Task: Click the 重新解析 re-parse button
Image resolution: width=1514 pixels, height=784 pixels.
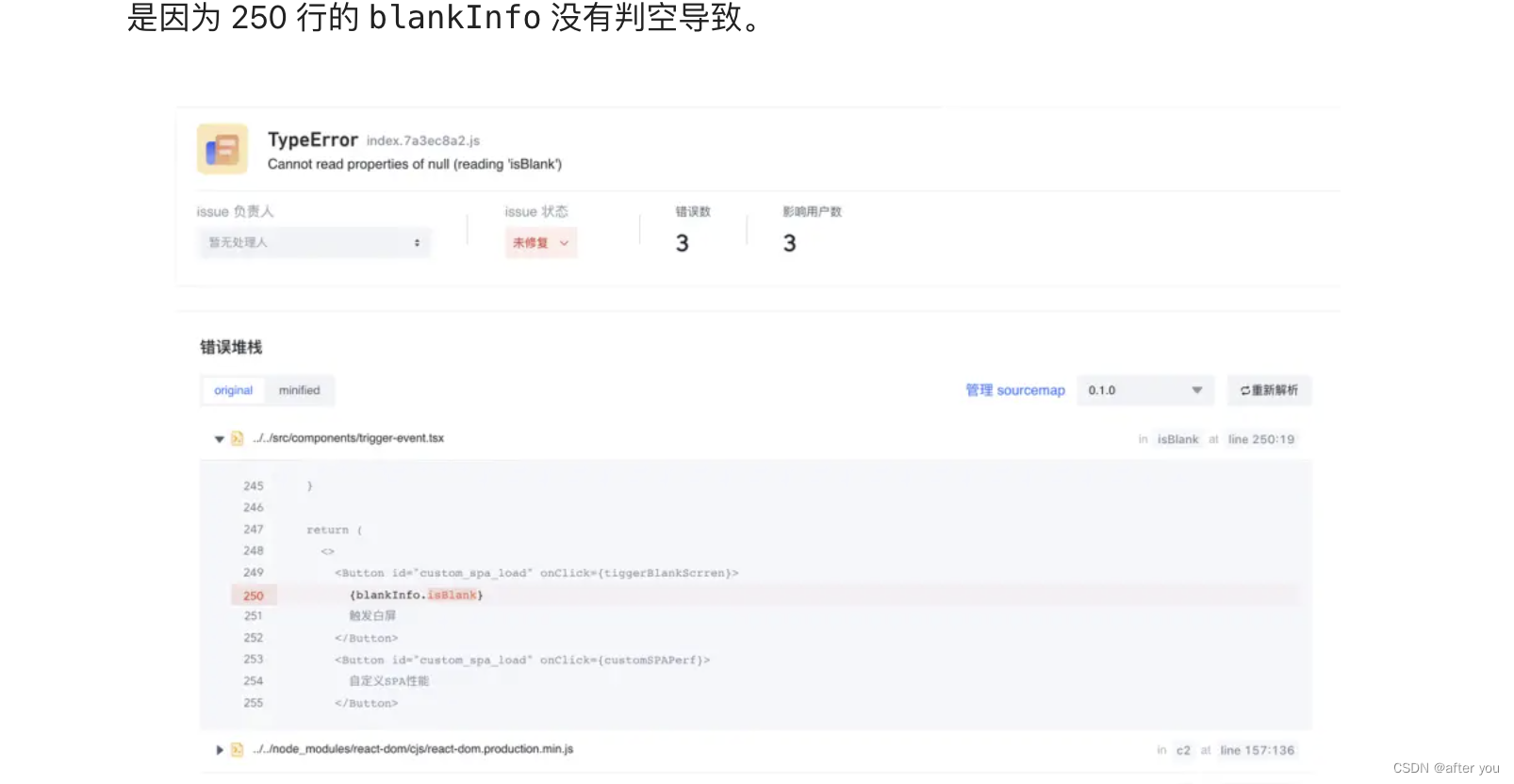Action: (1269, 390)
